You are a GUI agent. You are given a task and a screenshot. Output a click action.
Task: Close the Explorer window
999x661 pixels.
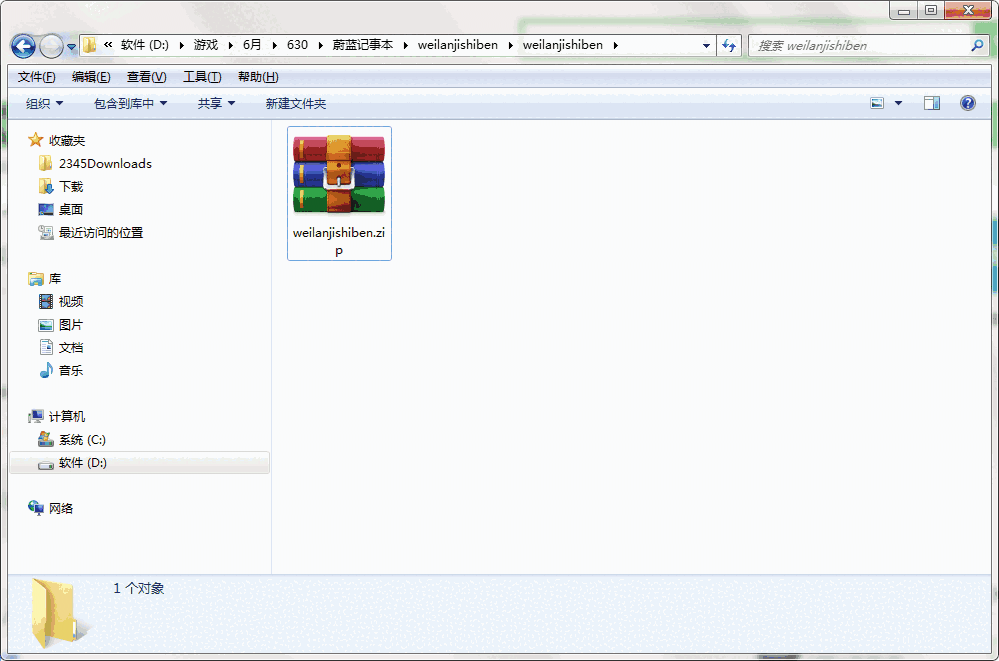tap(968, 10)
